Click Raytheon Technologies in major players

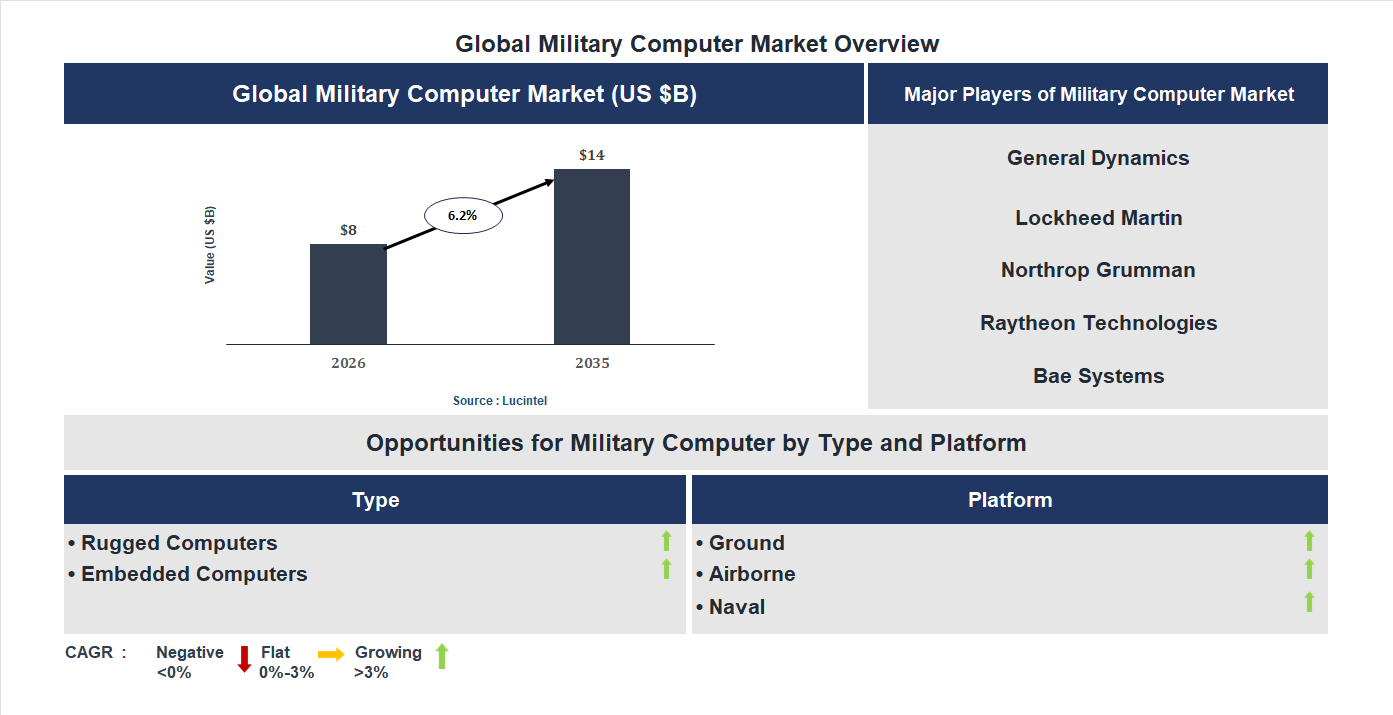point(1098,323)
